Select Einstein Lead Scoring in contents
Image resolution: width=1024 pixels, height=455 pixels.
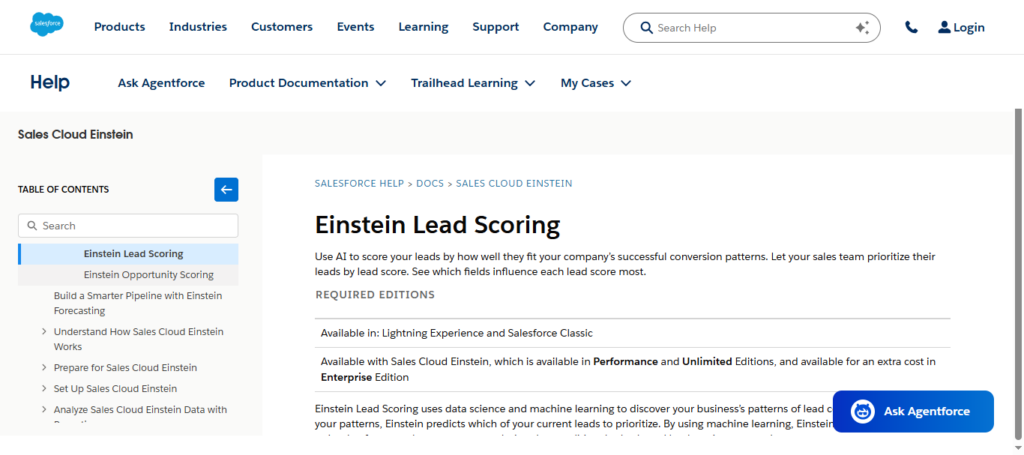(x=133, y=254)
